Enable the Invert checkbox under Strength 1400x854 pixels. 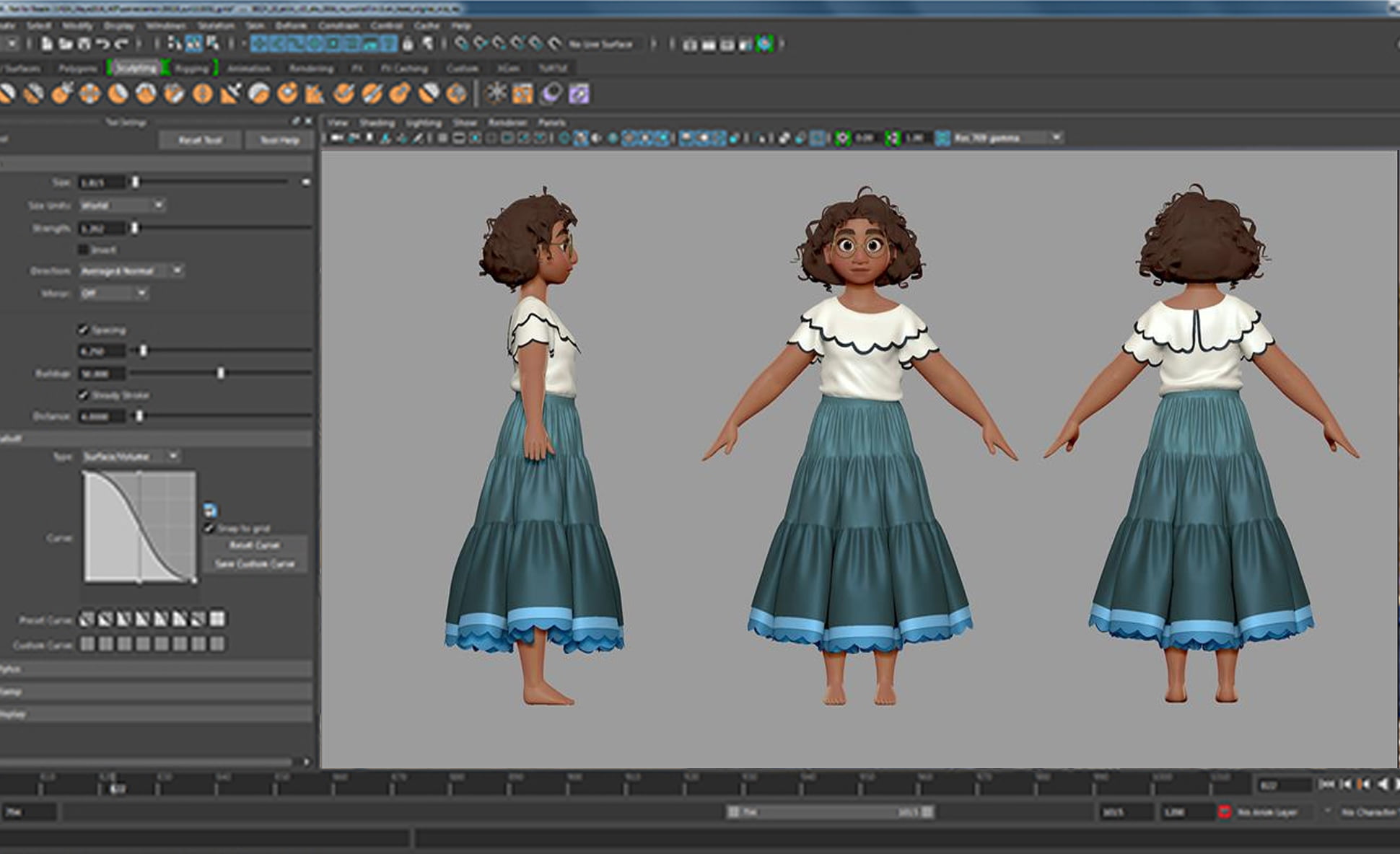(x=85, y=250)
